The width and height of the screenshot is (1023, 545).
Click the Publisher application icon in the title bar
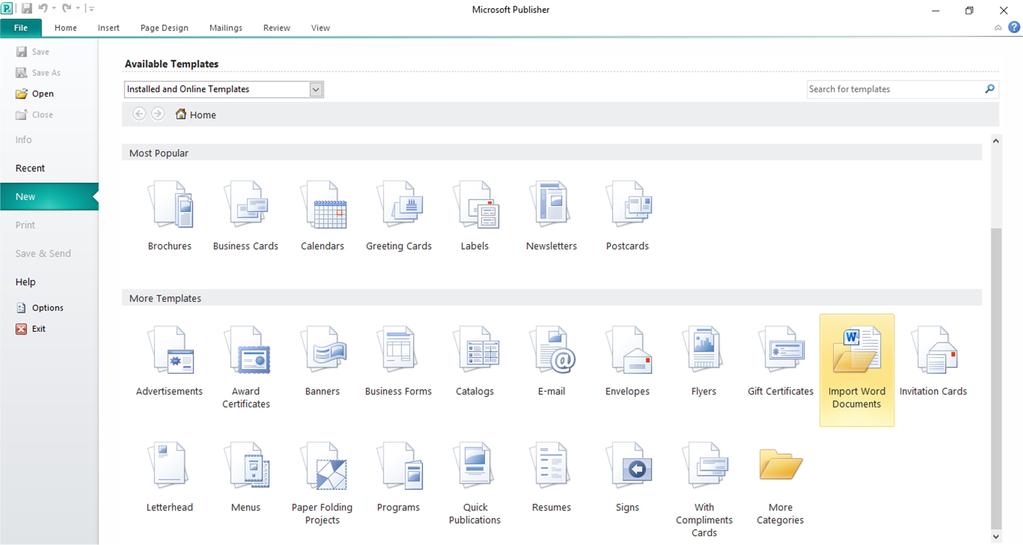[x=7, y=9]
